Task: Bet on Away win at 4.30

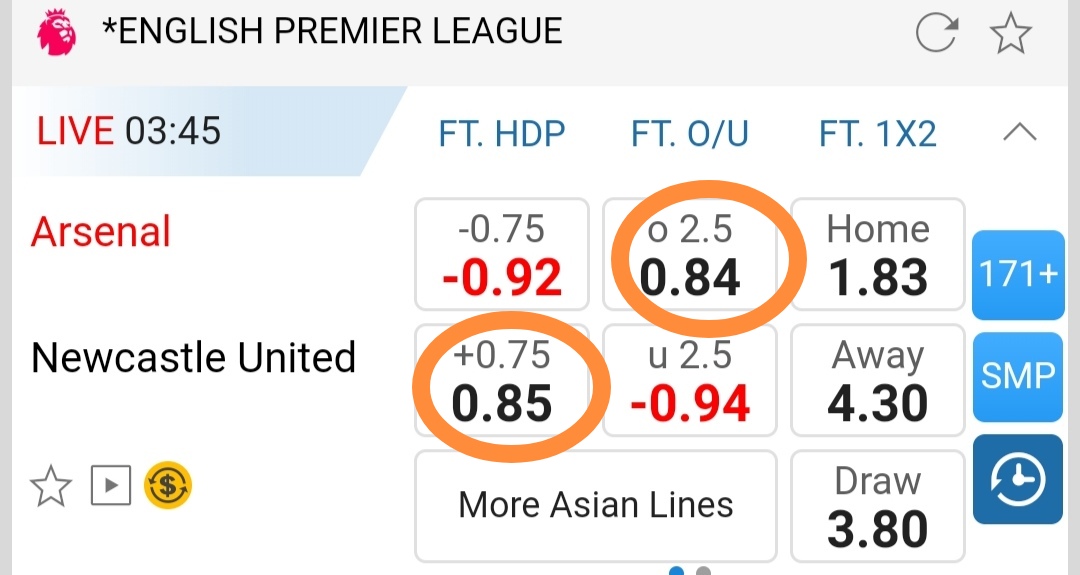Action: pyautogui.click(x=878, y=382)
